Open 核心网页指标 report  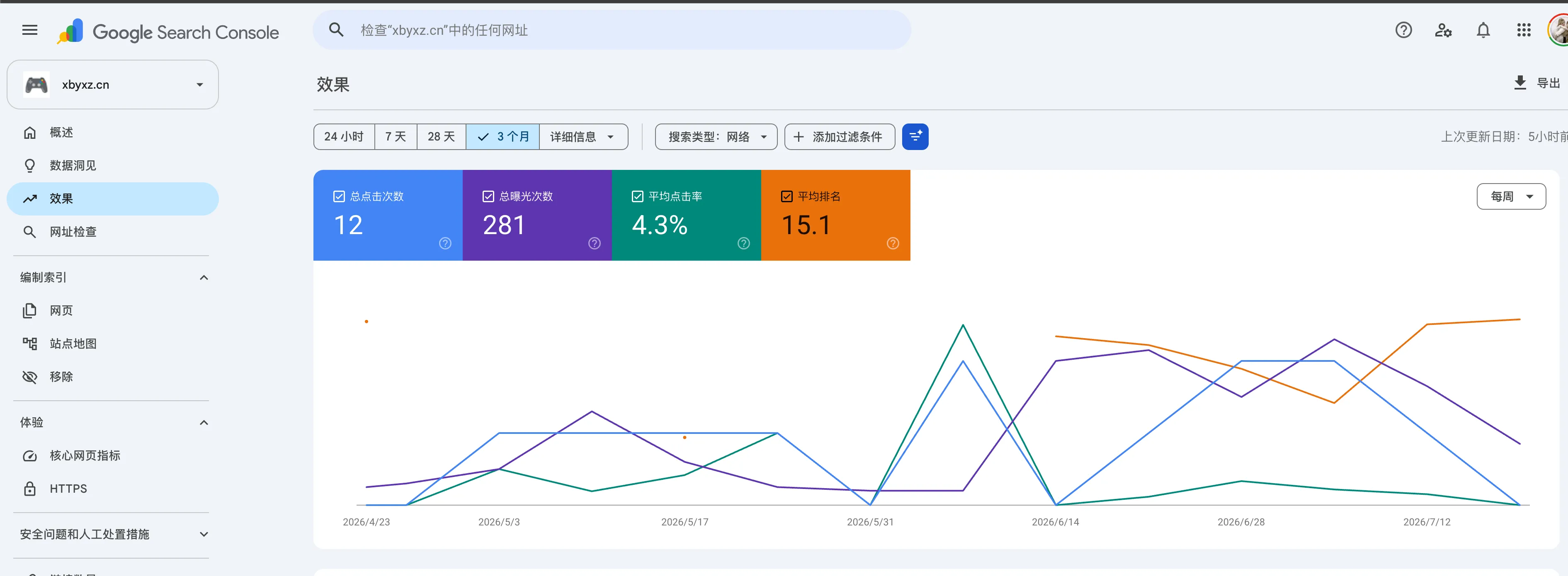pos(113,455)
